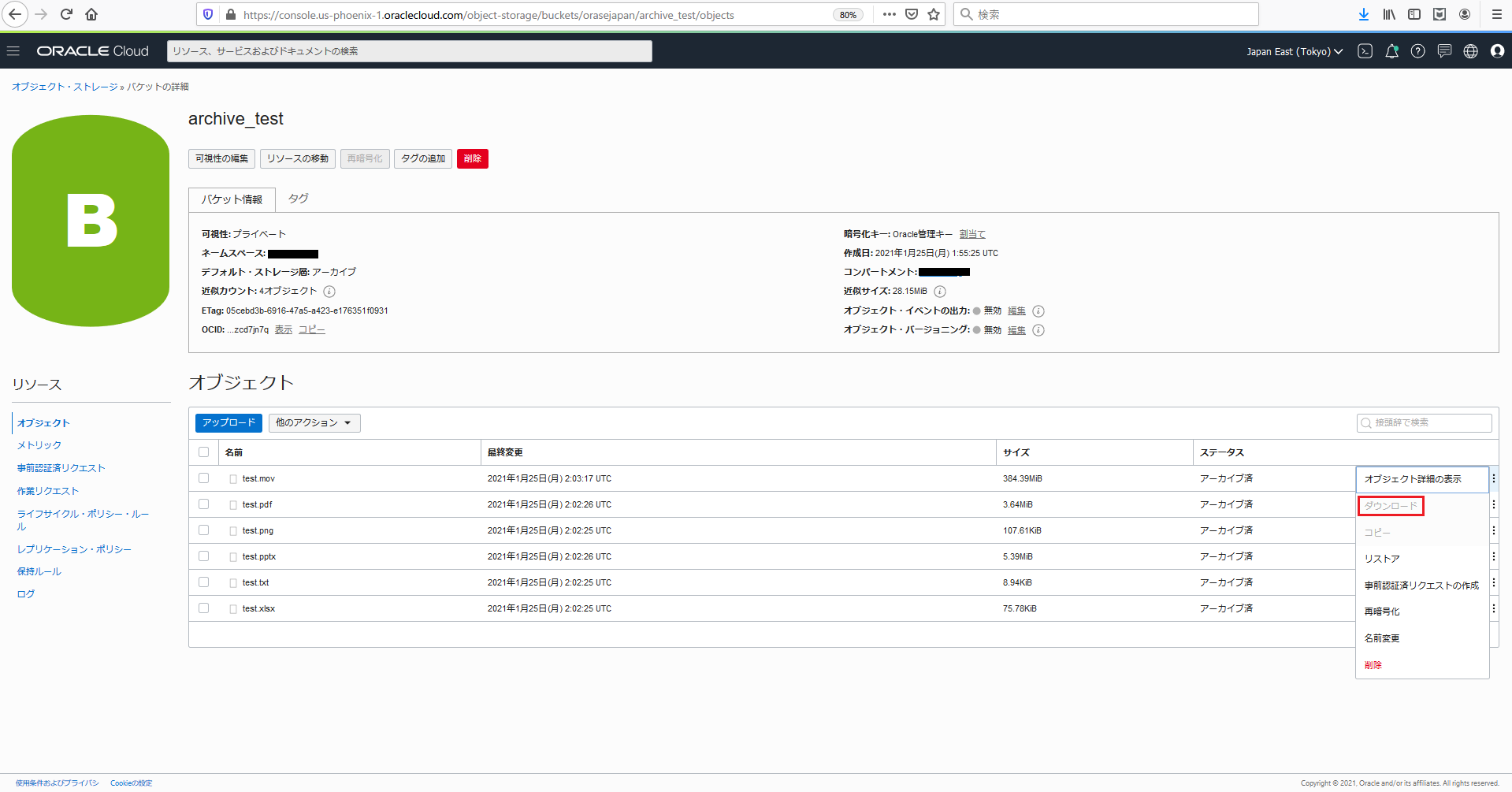Click the OCID 表示 link

pos(284,329)
